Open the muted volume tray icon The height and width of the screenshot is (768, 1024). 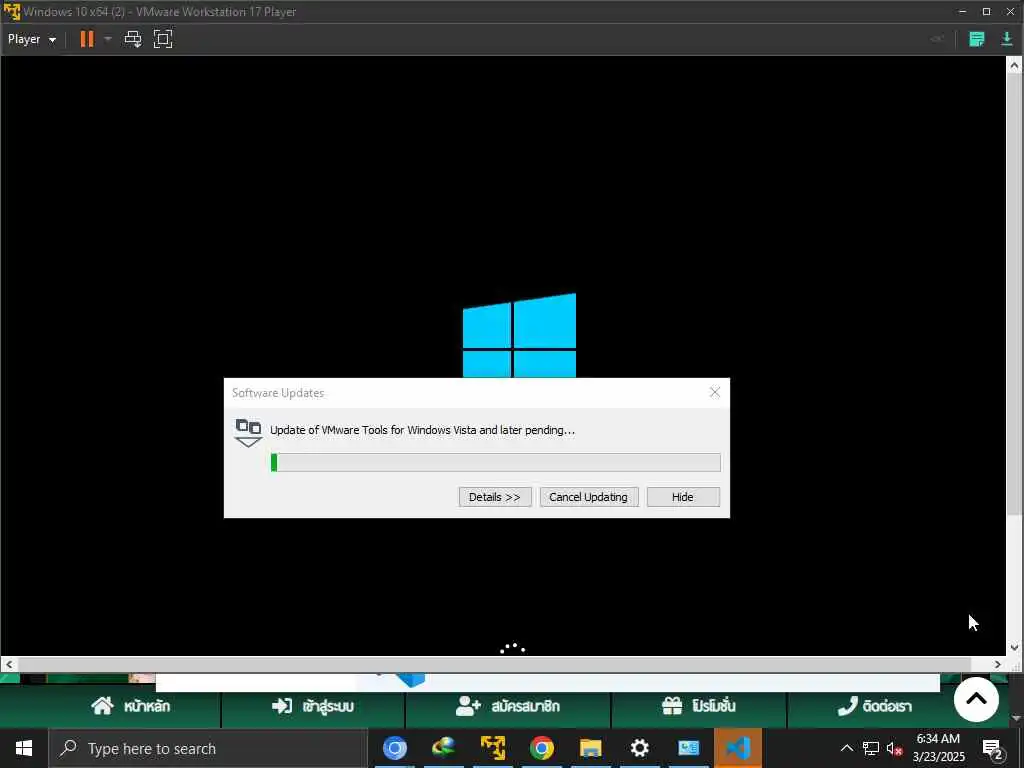pyautogui.click(x=894, y=748)
